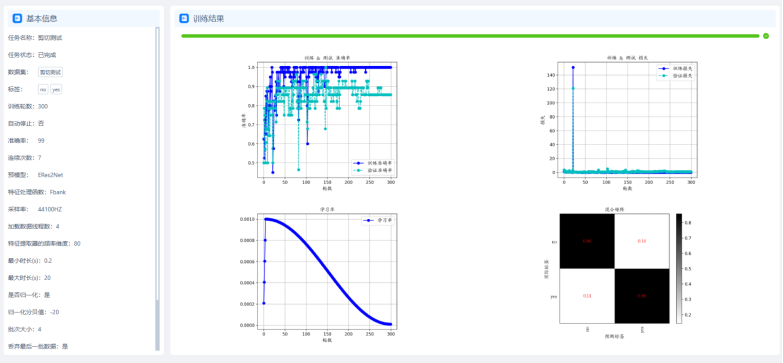Click the basic info panel scrollbar
The width and height of the screenshot is (783, 363).
[157, 189]
